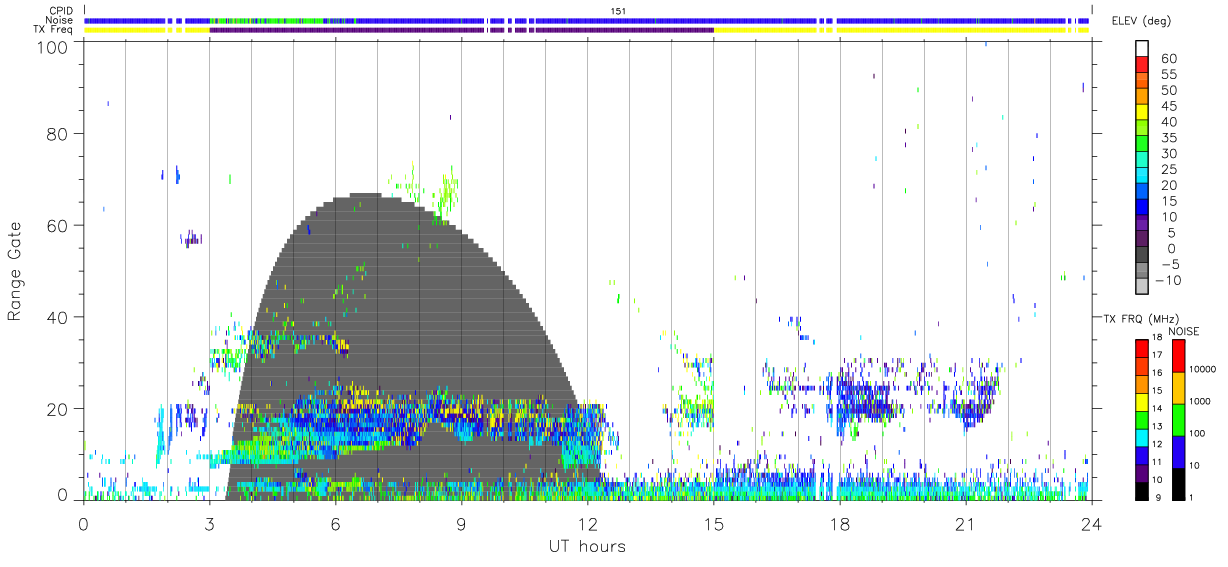Image resolution: width=1228 pixels, height=567 pixels.
Task: Click the CPID value '151' above the plot
Action: click(x=619, y=10)
